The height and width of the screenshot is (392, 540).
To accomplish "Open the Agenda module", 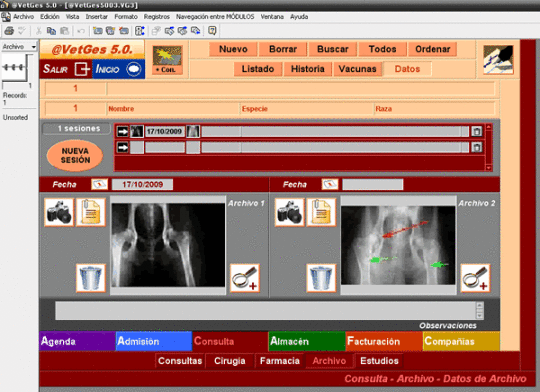I will coord(77,341).
